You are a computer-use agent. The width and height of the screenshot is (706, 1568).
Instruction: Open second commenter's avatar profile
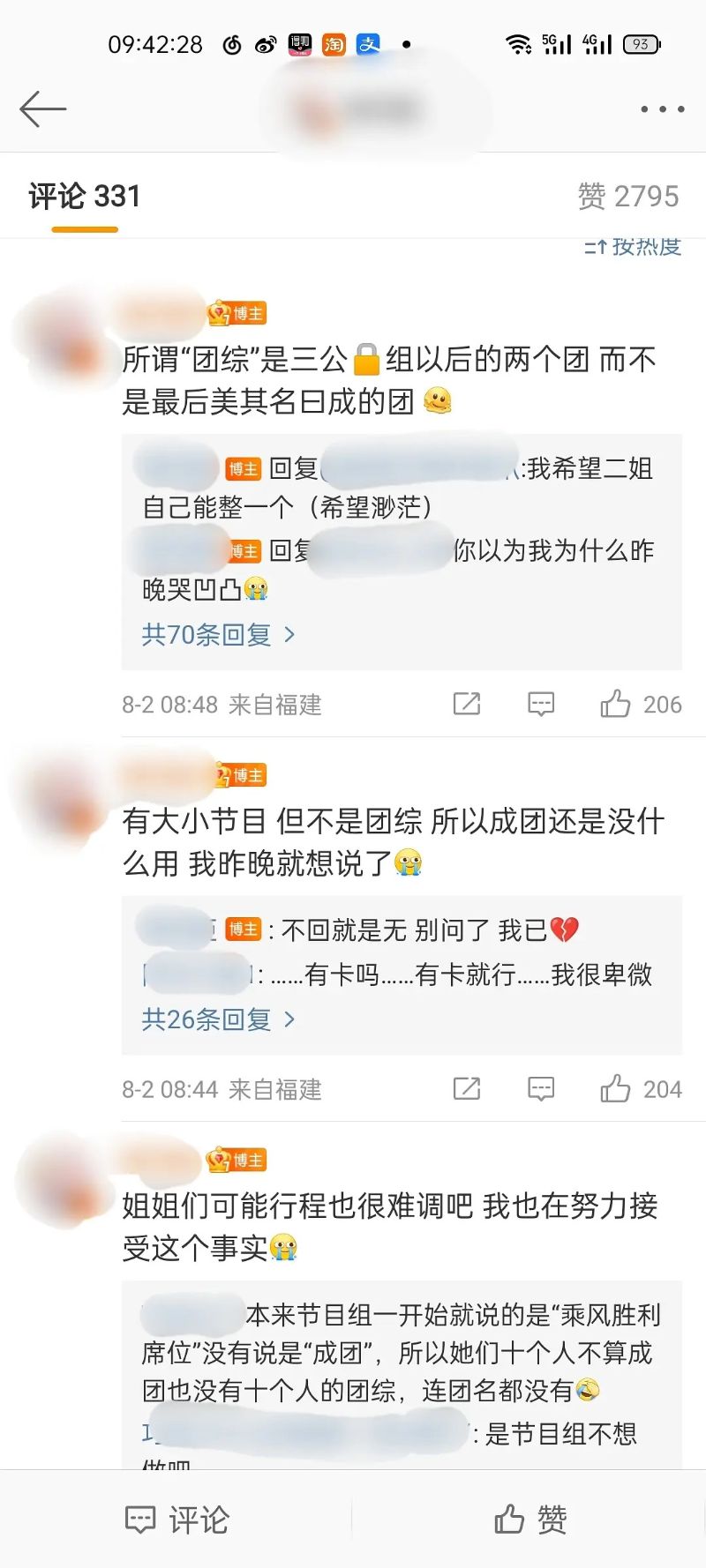[62, 804]
